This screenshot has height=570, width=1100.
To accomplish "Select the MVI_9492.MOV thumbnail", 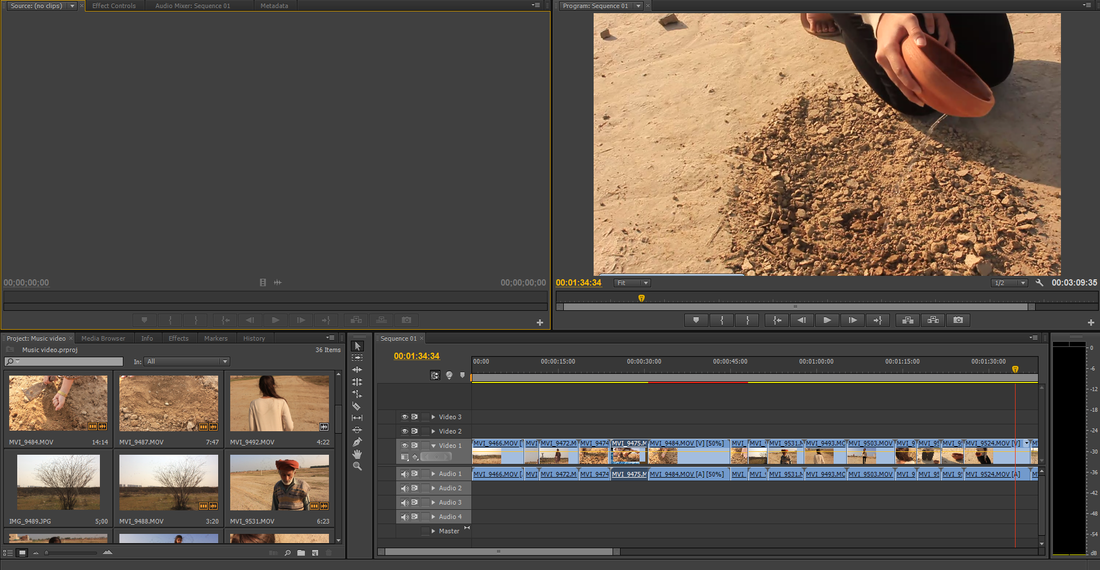I will click(279, 403).
